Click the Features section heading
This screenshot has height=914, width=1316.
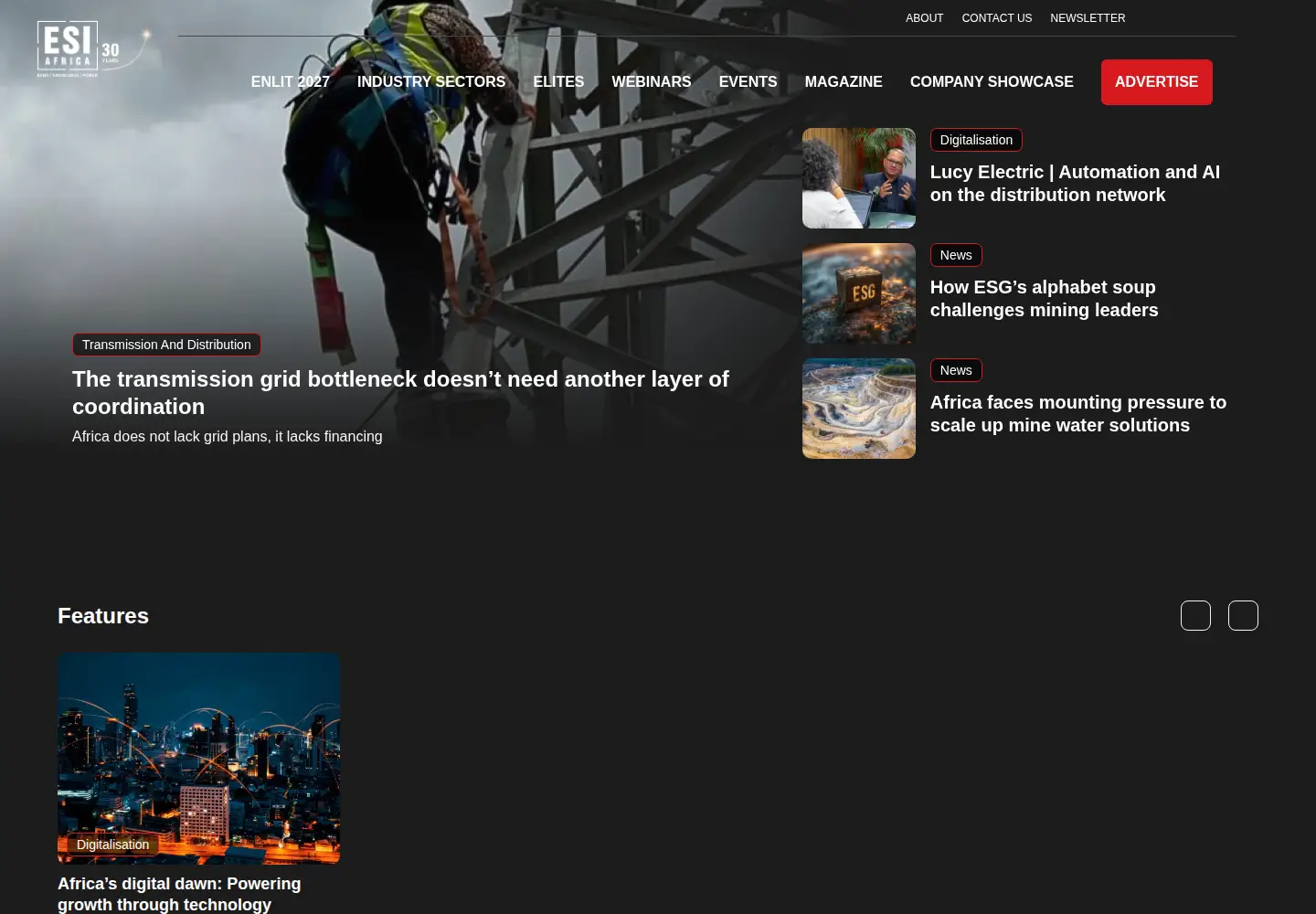coord(103,616)
